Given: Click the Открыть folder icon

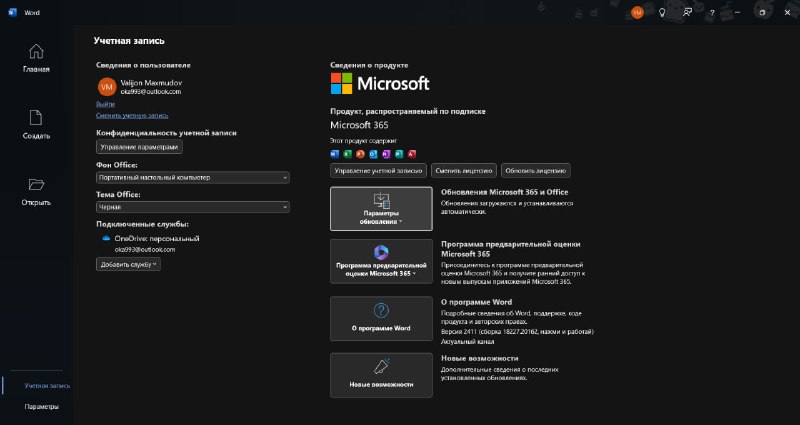Looking at the screenshot, I should pyautogui.click(x=36, y=184).
